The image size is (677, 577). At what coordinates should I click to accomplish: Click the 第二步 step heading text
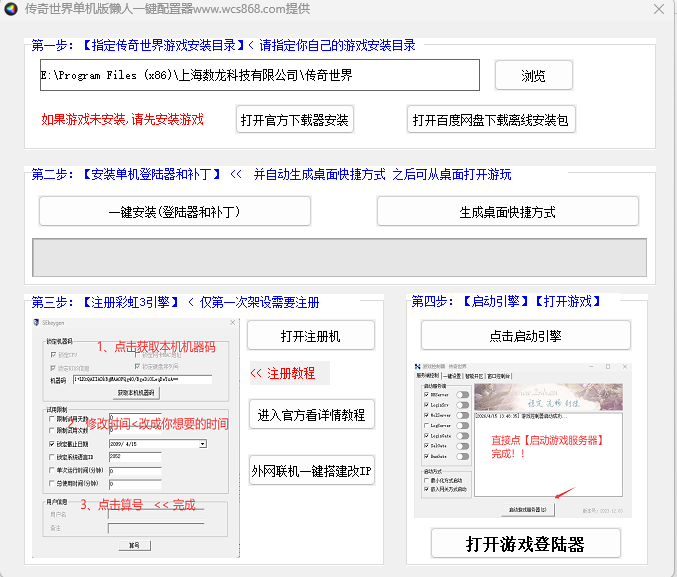pos(272,174)
